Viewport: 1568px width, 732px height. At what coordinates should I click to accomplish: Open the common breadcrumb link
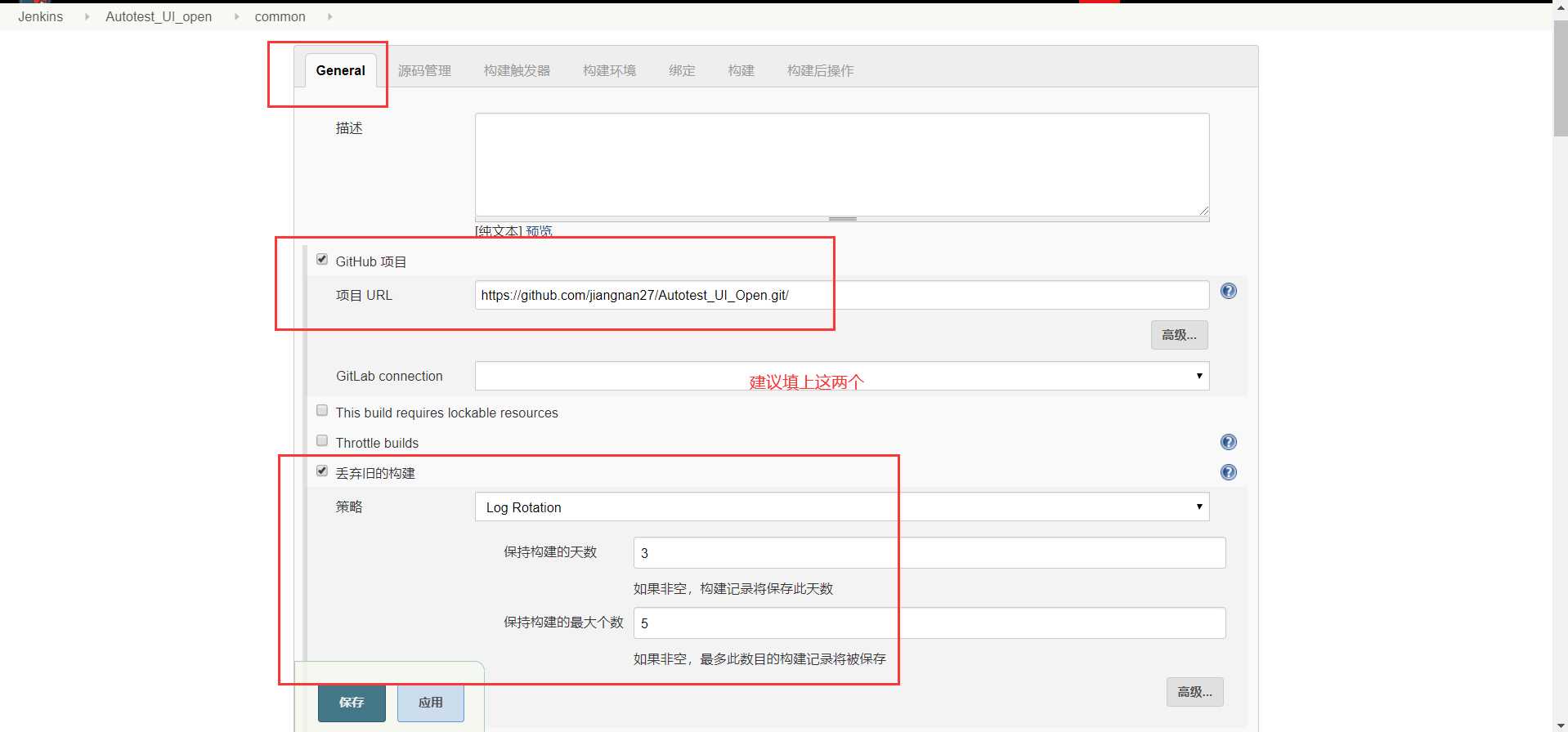[280, 16]
